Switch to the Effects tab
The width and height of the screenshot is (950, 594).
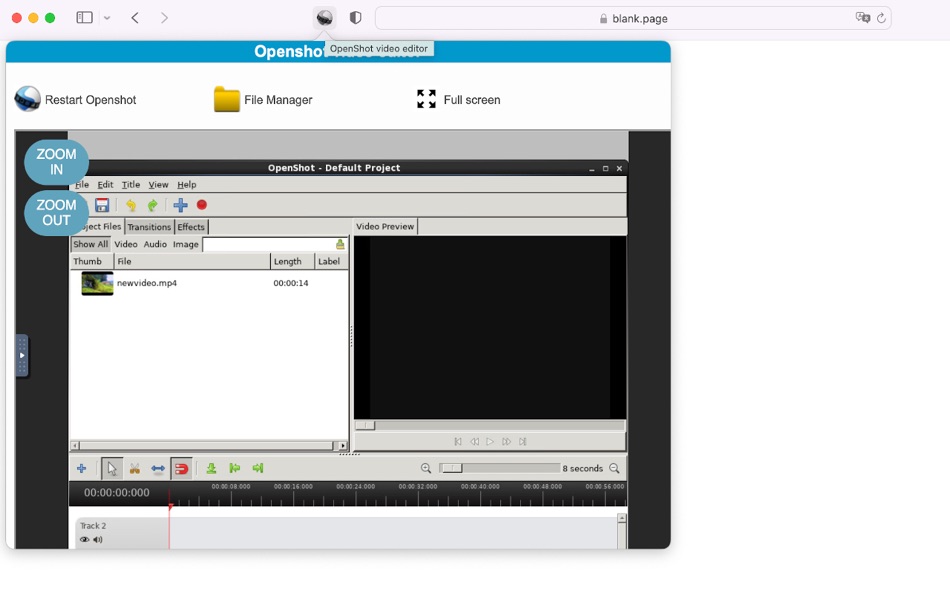[191, 227]
